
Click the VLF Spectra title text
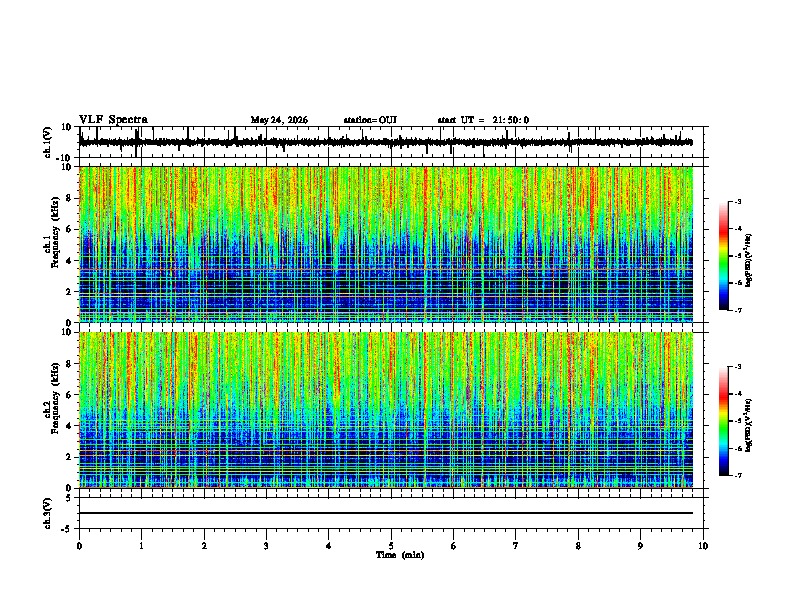point(113,120)
